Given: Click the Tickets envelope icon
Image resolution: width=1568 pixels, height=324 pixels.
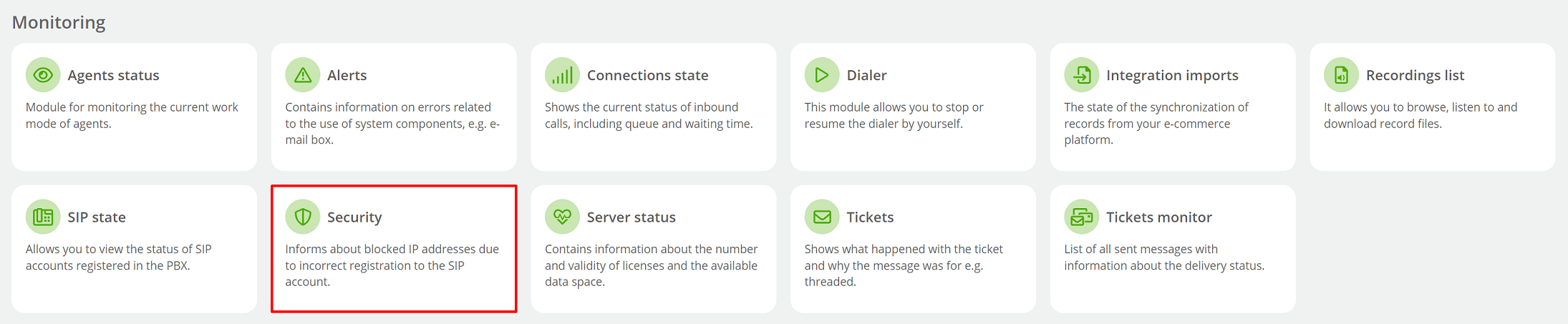Looking at the screenshot, I should (x=822, y=217).
